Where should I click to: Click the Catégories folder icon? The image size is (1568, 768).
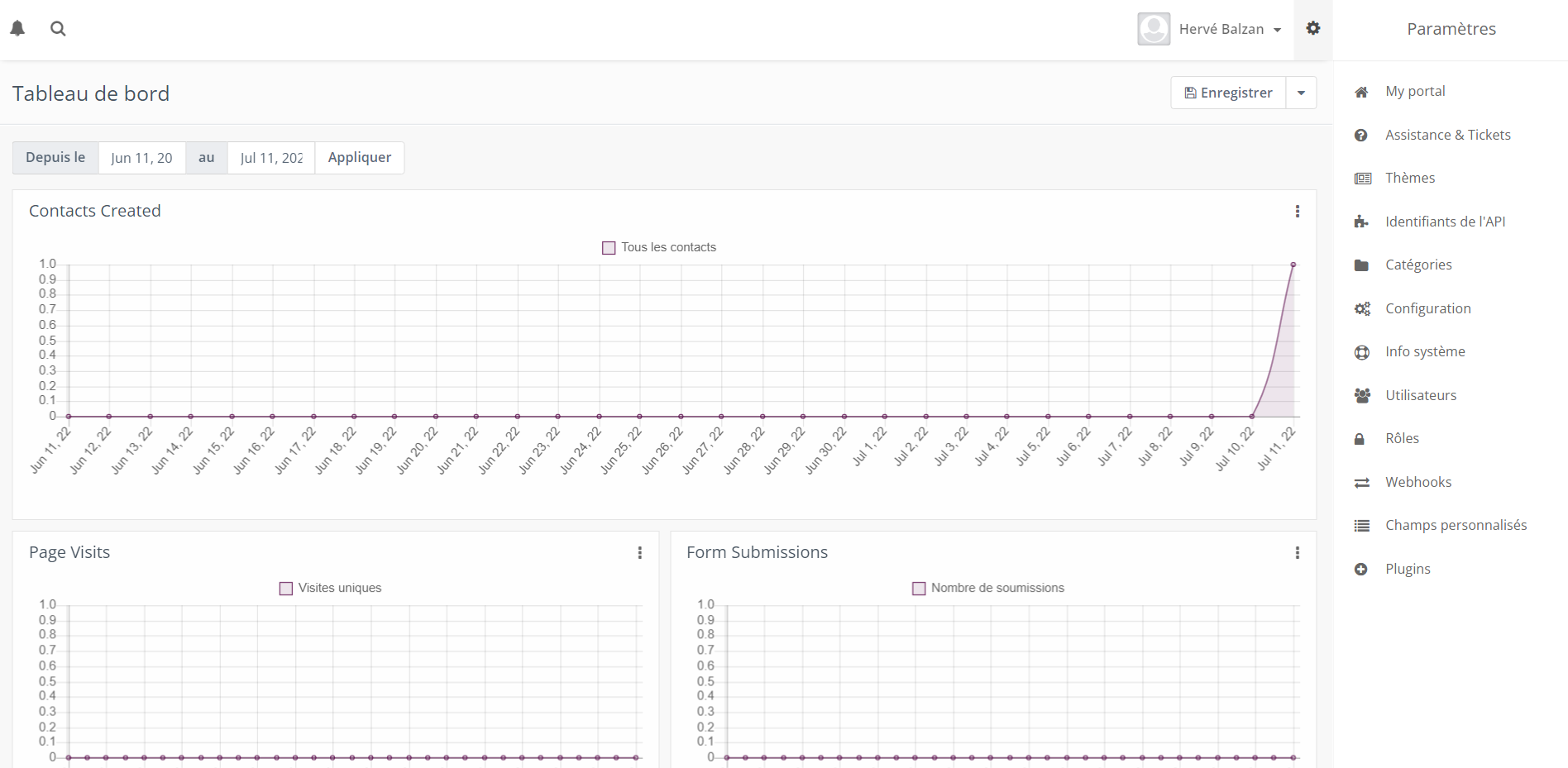coord(1361,265)
